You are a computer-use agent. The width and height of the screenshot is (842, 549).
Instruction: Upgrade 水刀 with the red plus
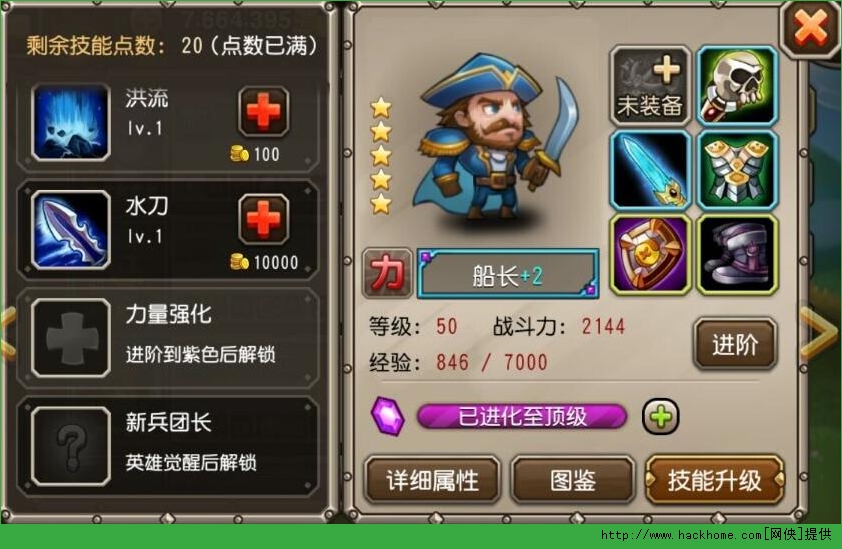(264, 220)
